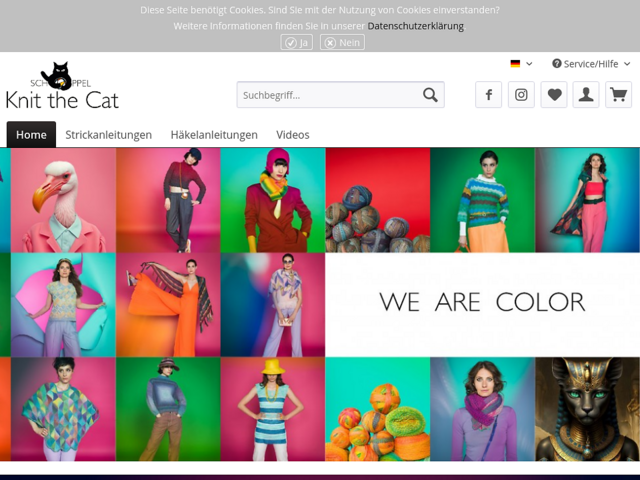
Task: Click the Knit the Cat logo
Action: [x=62, y=87]
